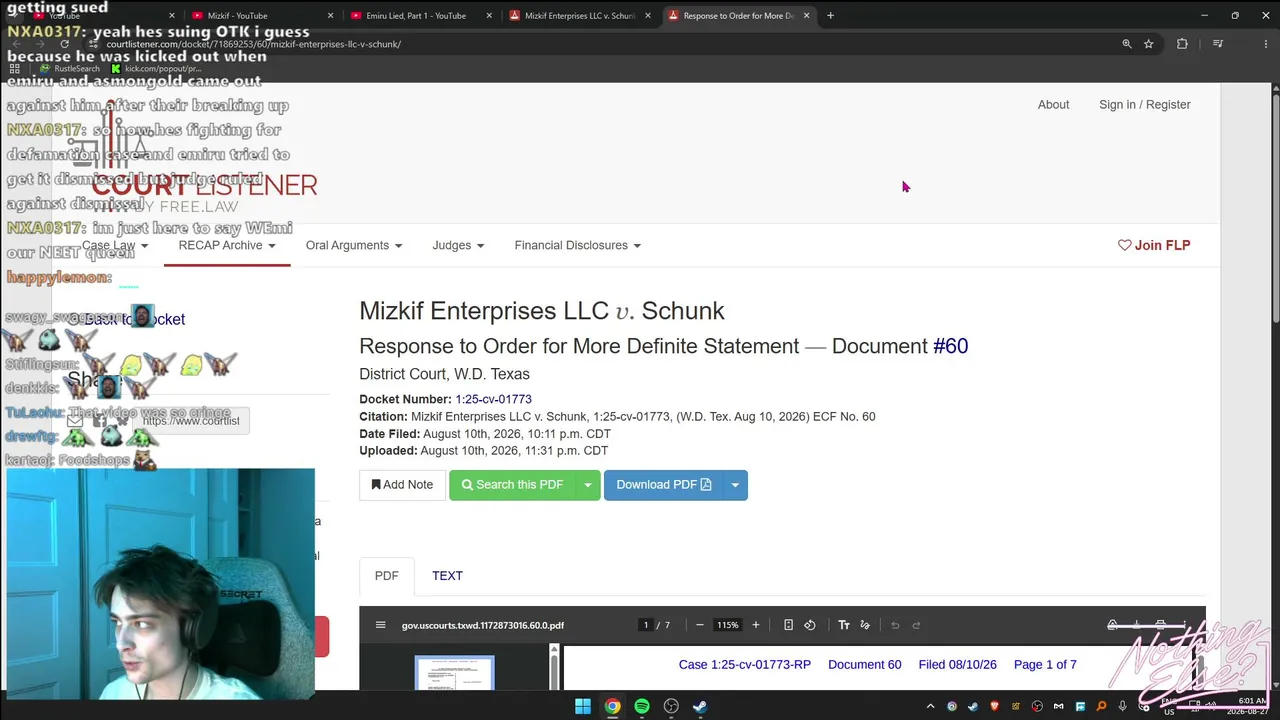Viewport: 1280px width, 720px height.
Task: Click the Add Note button
Action: click(x=402, y=485)
